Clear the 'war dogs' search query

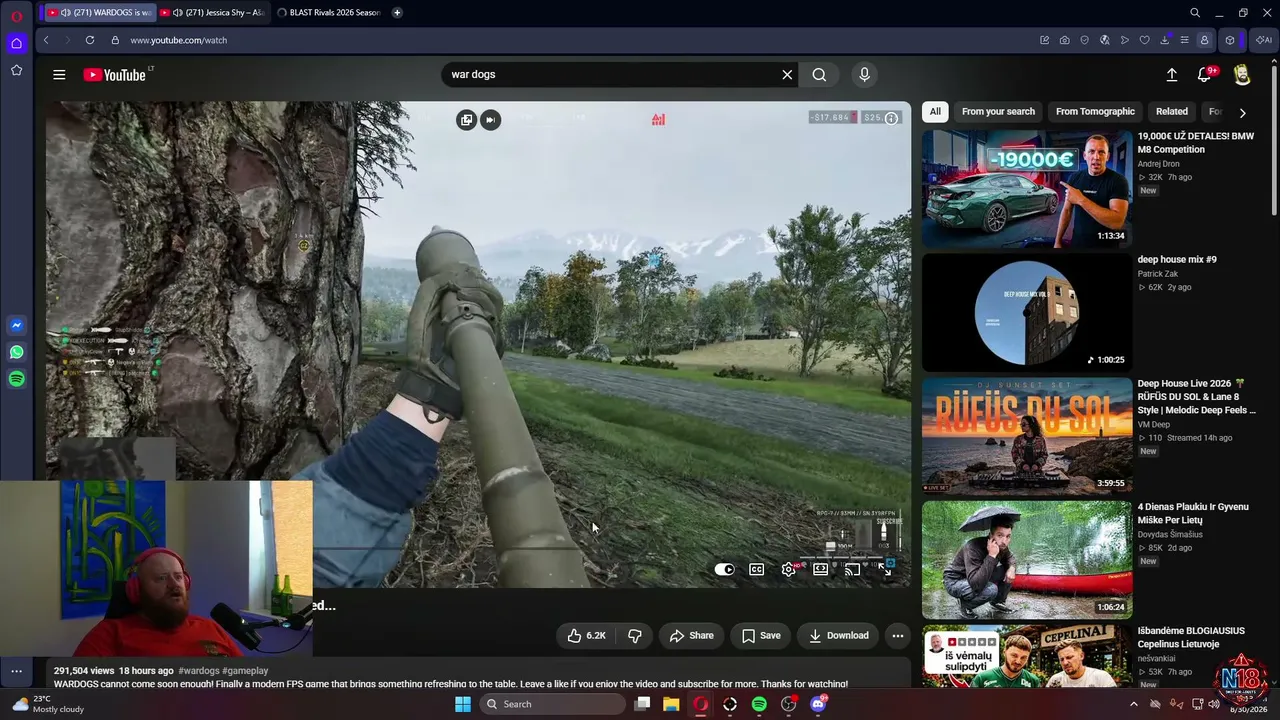787,75
